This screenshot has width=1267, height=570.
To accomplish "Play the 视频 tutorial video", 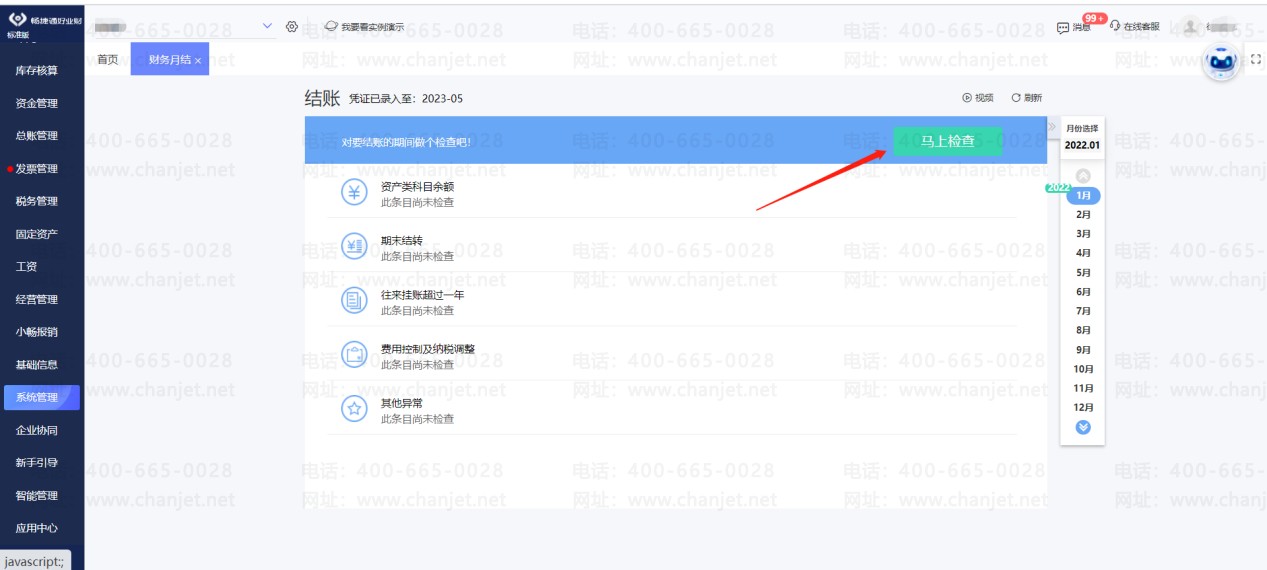I will pyautogui.click(x=978, y=98).
